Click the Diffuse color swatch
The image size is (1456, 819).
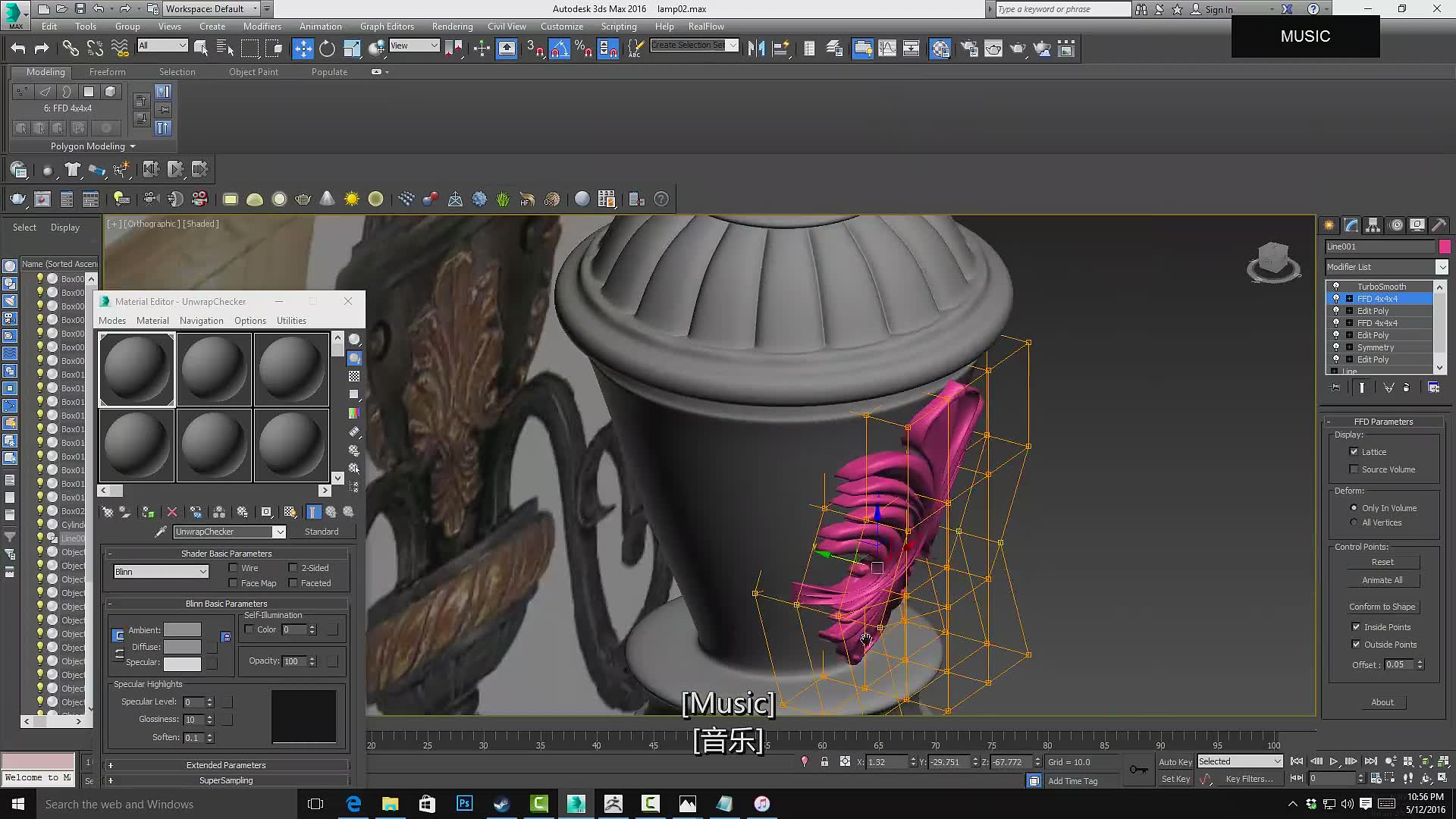(183, 647)
